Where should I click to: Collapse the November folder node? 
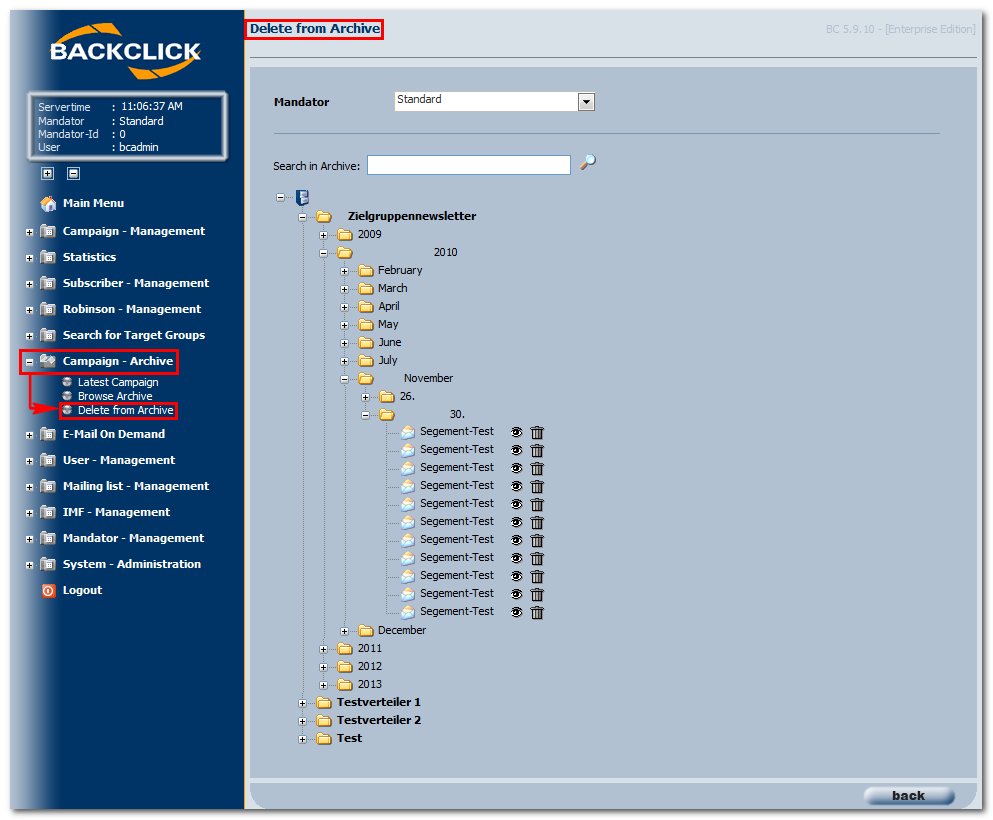[345, 379]
